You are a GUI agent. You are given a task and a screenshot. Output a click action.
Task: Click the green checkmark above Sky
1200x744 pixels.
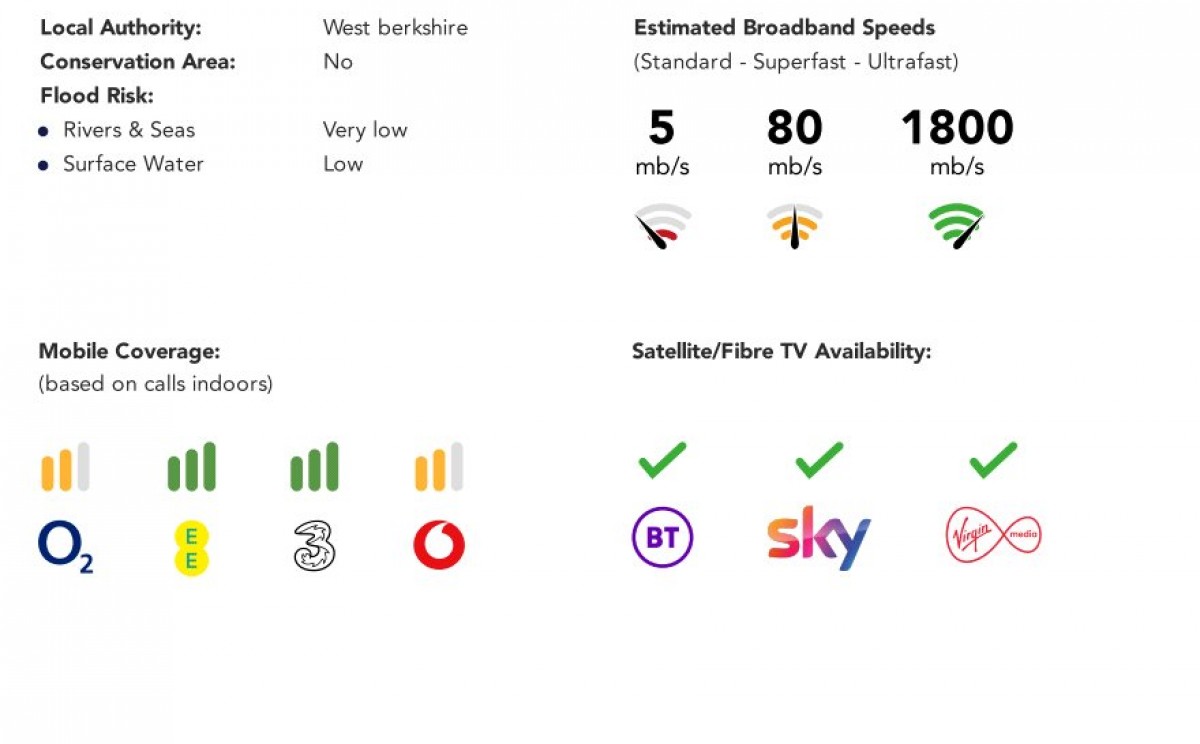(819, 459)
